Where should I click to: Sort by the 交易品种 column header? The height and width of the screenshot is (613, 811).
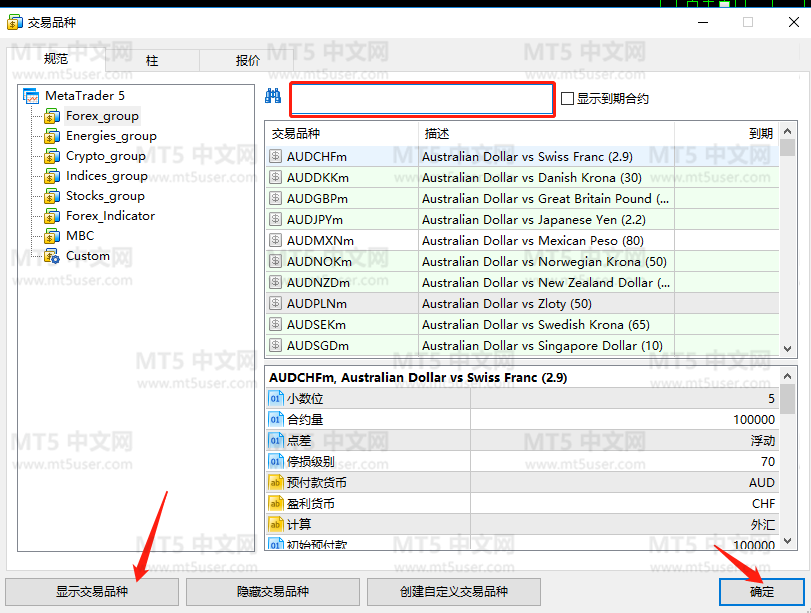click(x=342, y=134)
